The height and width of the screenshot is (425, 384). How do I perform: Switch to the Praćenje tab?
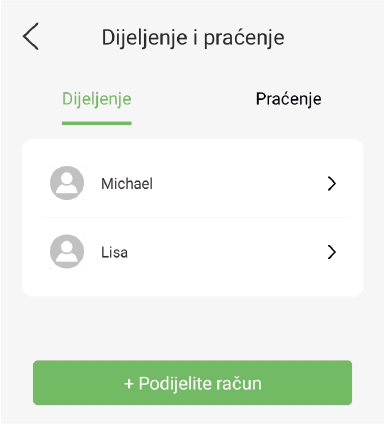[289, 99]
